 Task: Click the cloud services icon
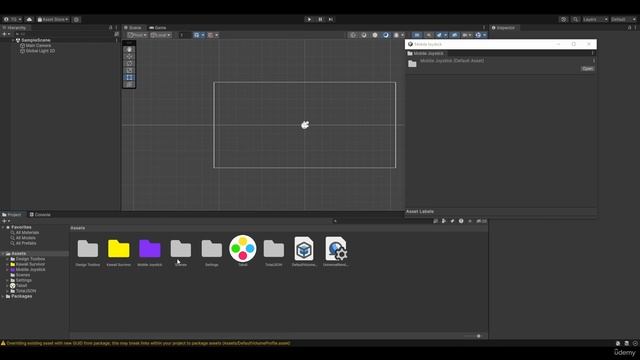click(x=29, y=19)
